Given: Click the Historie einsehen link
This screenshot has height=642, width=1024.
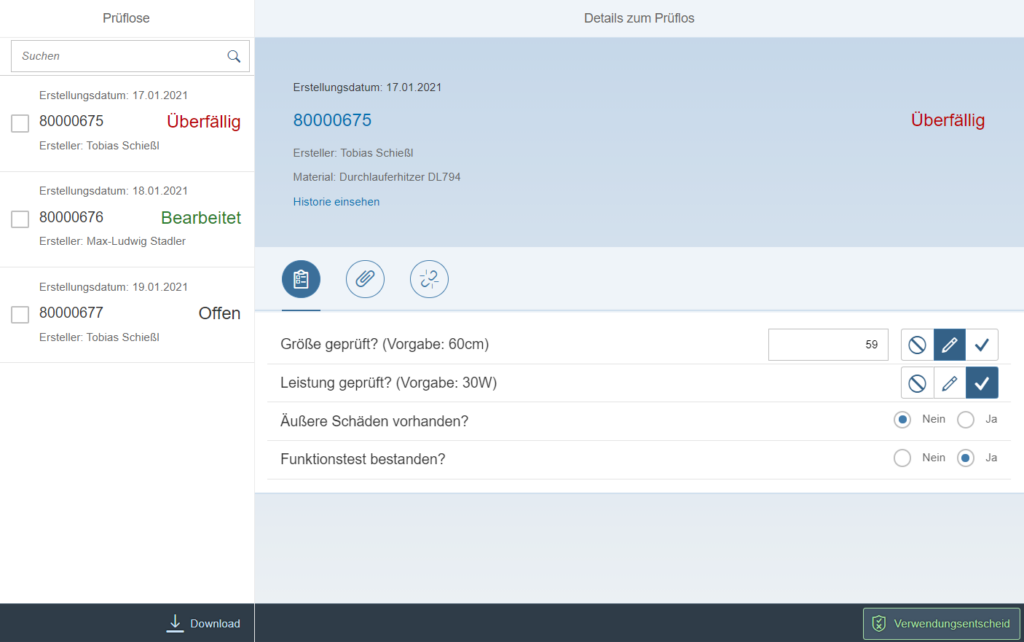Looking at the screenshot, I should (x=336, y=202).
